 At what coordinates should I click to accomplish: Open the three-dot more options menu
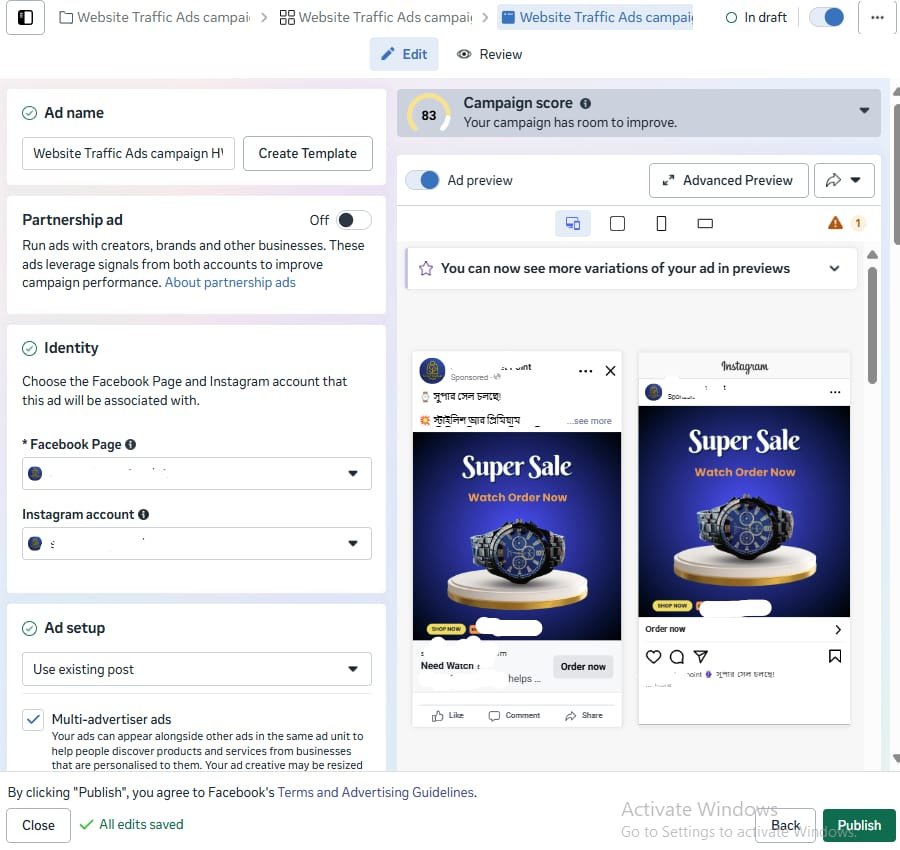pyautogui.click(x=877, y=17)
